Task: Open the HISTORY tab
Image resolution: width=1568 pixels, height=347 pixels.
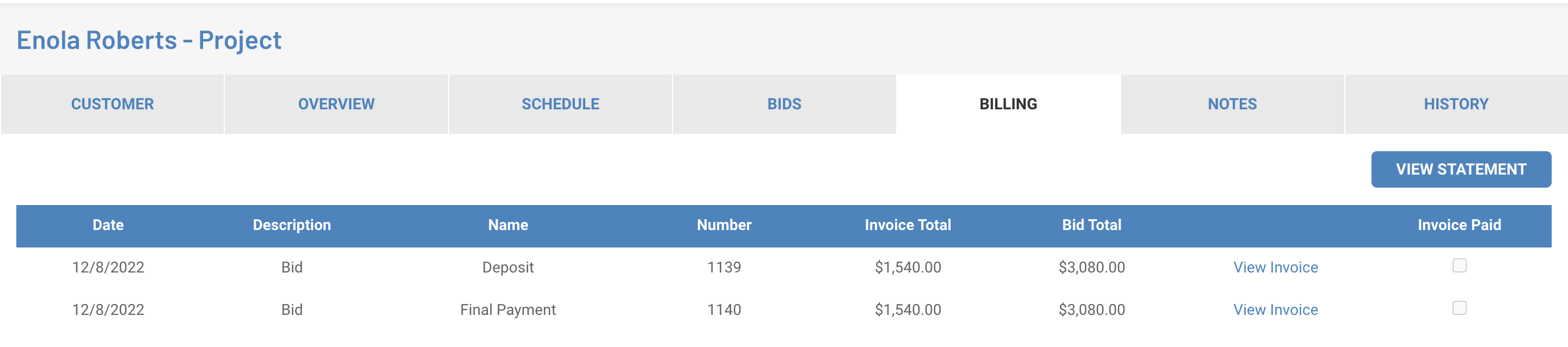Action: click(x=1455, y=103)
